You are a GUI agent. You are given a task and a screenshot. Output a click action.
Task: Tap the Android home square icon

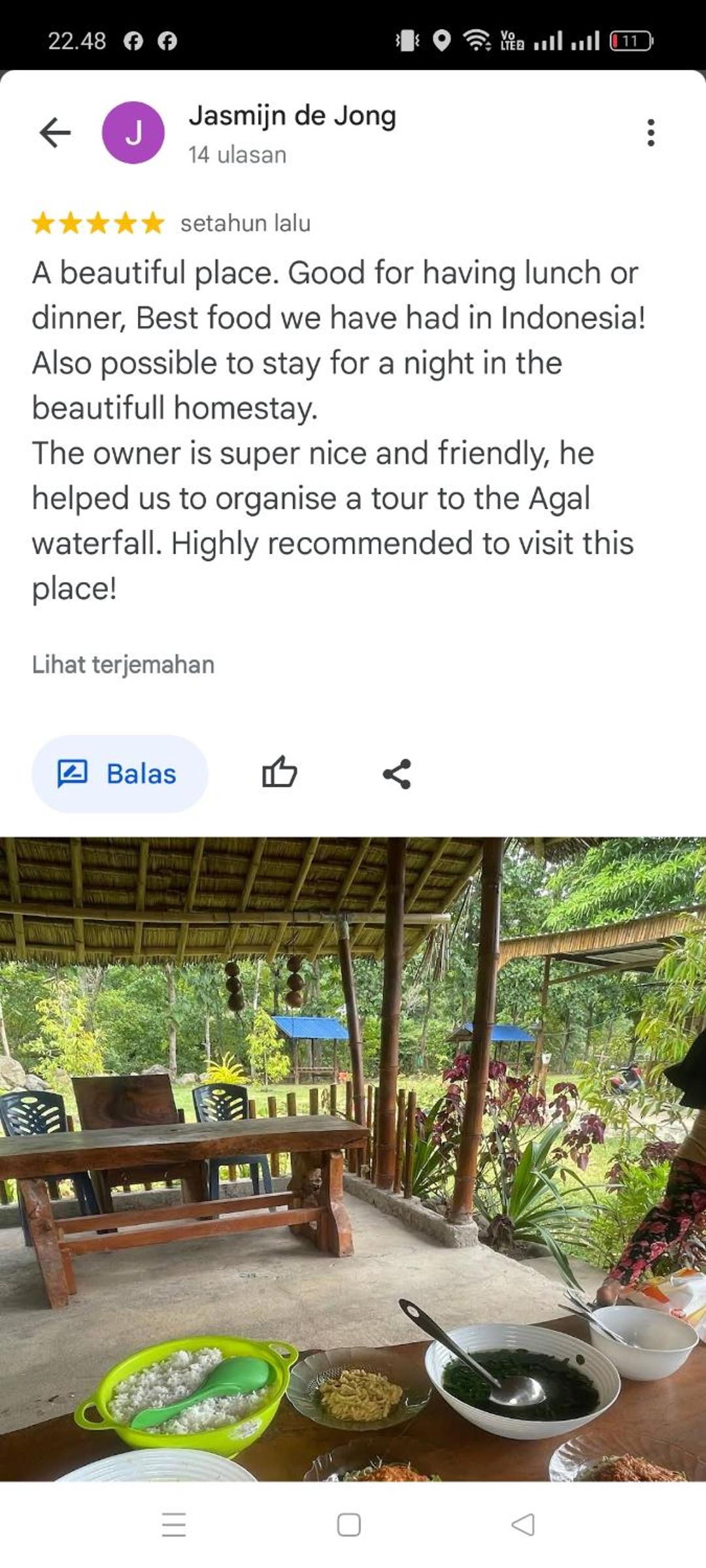(x=348, y=1524)
